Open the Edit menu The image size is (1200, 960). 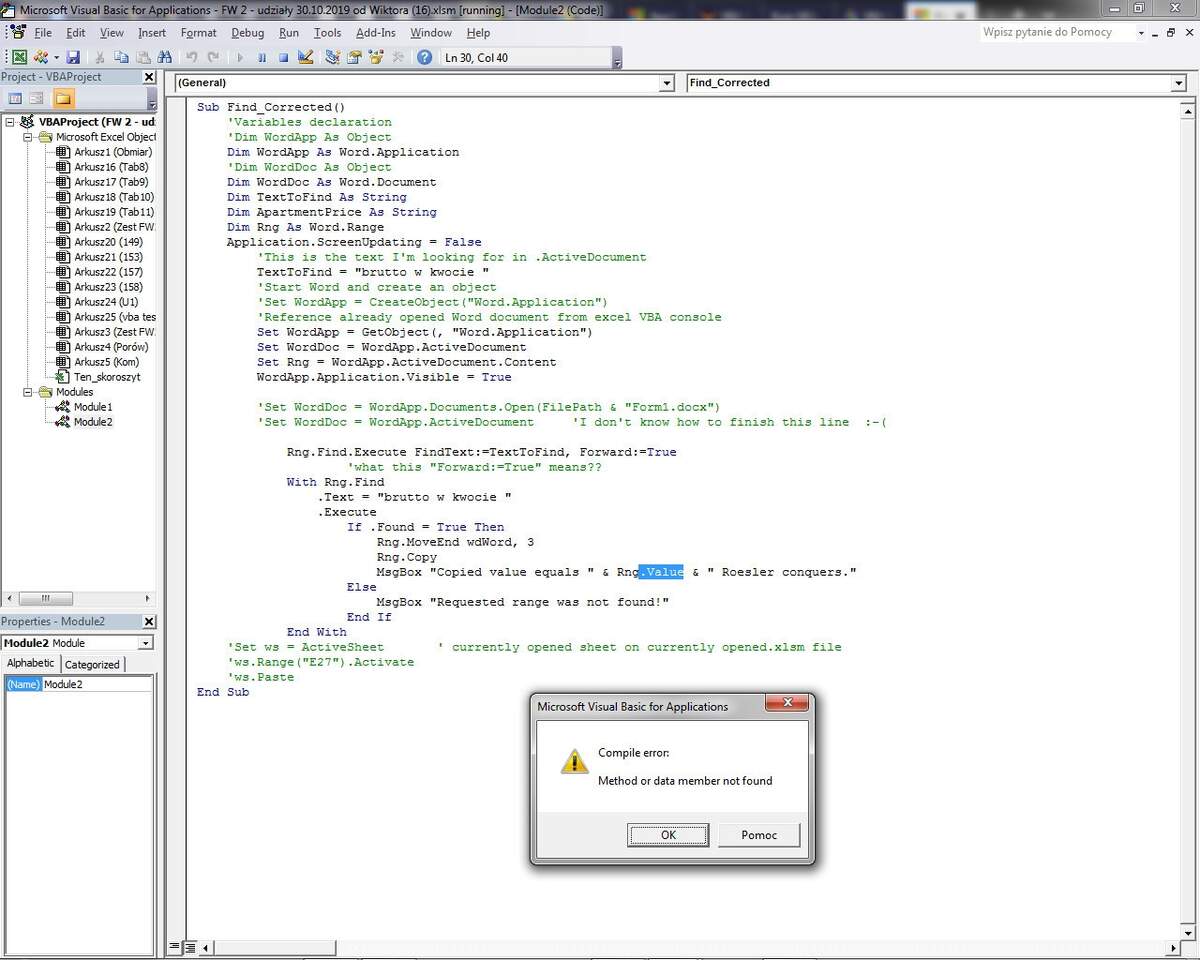tap(75, 33)
